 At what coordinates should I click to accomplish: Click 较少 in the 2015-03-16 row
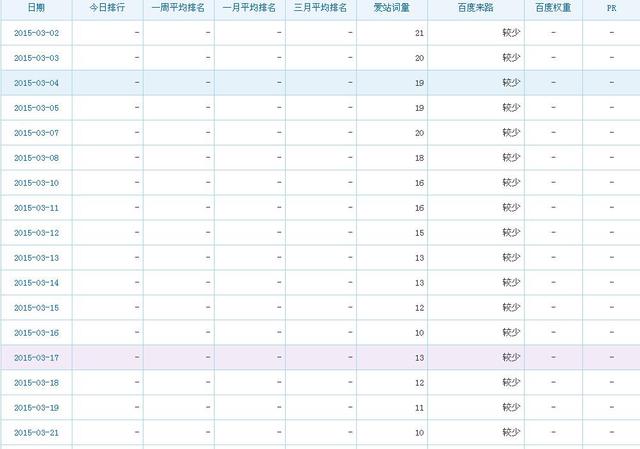(511, 332)
